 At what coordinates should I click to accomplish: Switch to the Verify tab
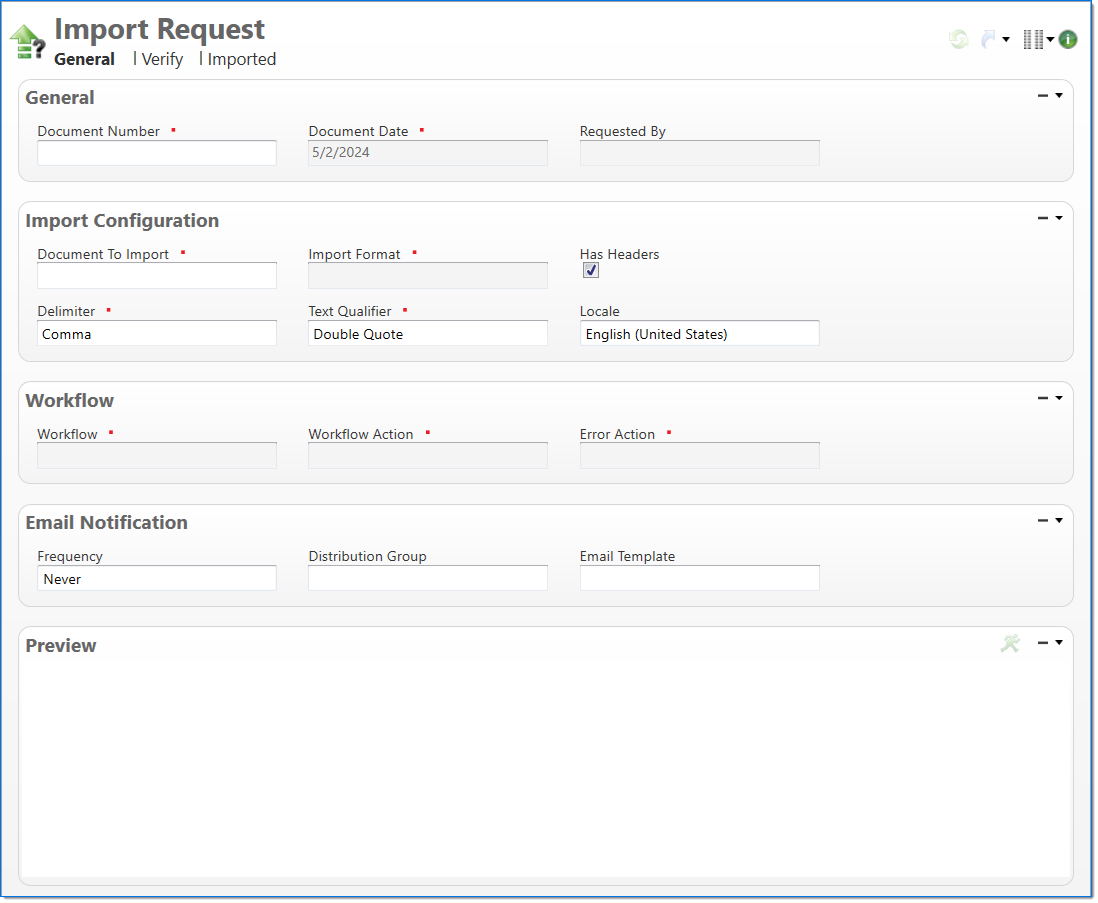(x=162, y=59)
